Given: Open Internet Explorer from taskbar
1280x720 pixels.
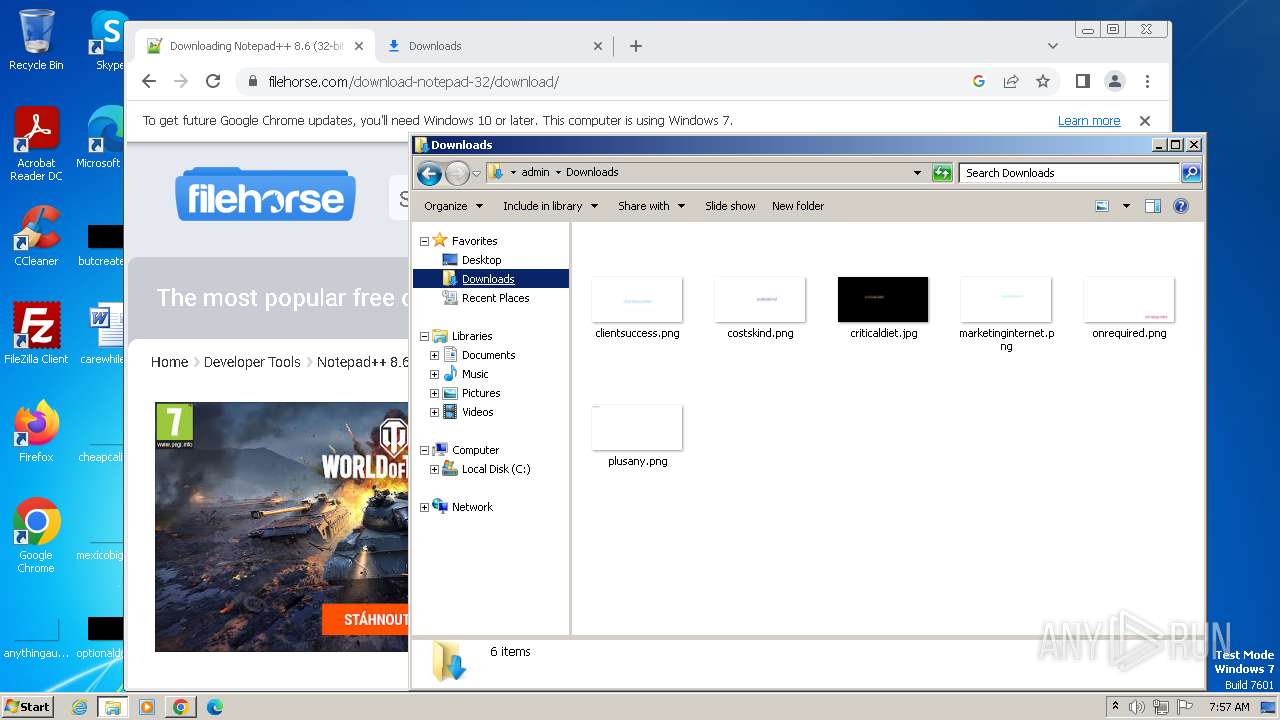Looking at the screenshot, I should (79, 707).
